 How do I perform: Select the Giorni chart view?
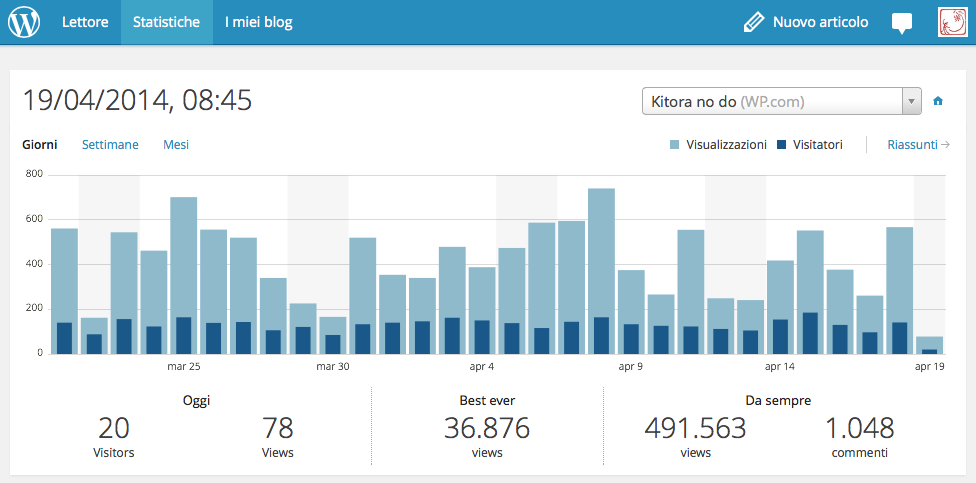40,145
